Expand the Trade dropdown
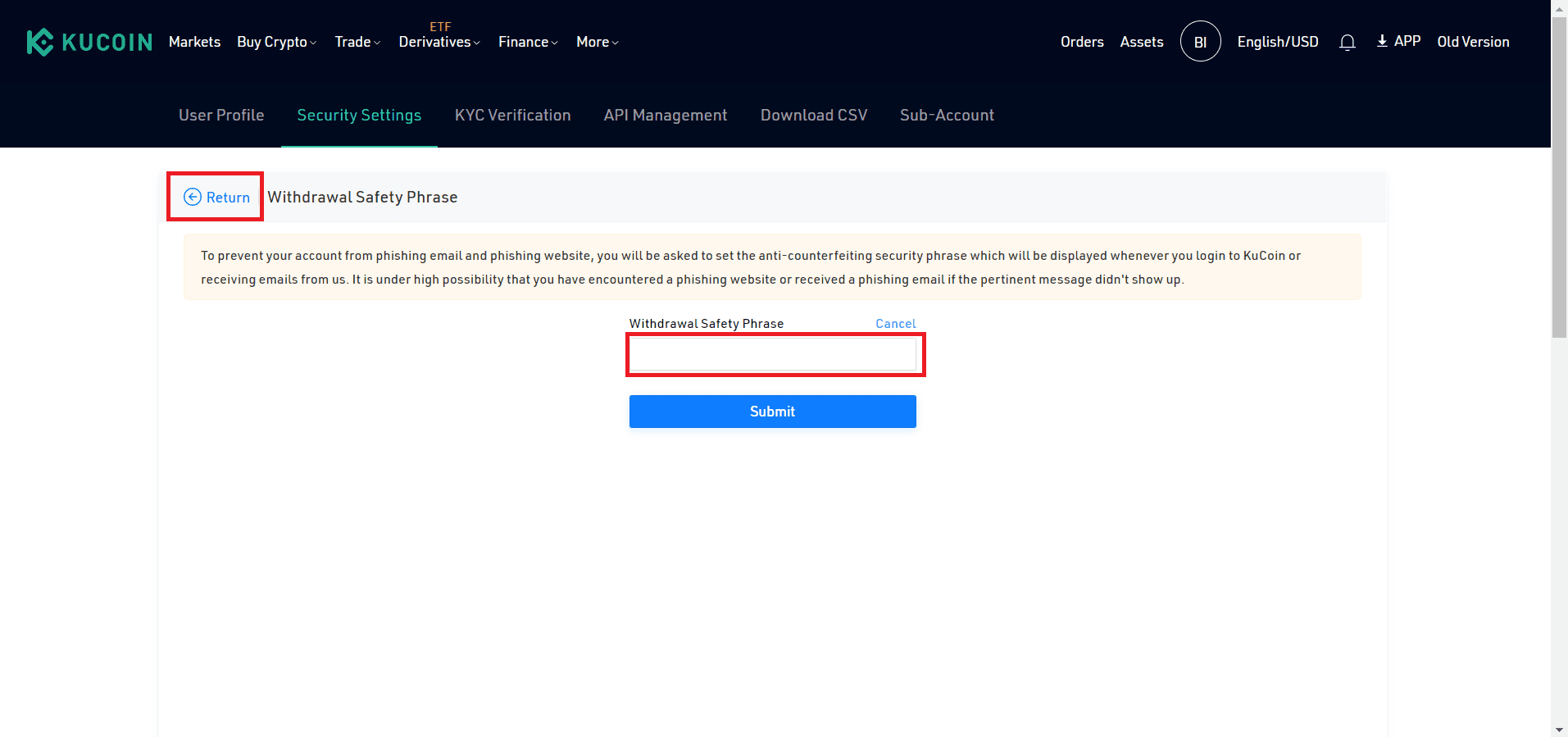Image resolution: width=1568 pixels, height=737 pixels. click(x=357, y=42)
